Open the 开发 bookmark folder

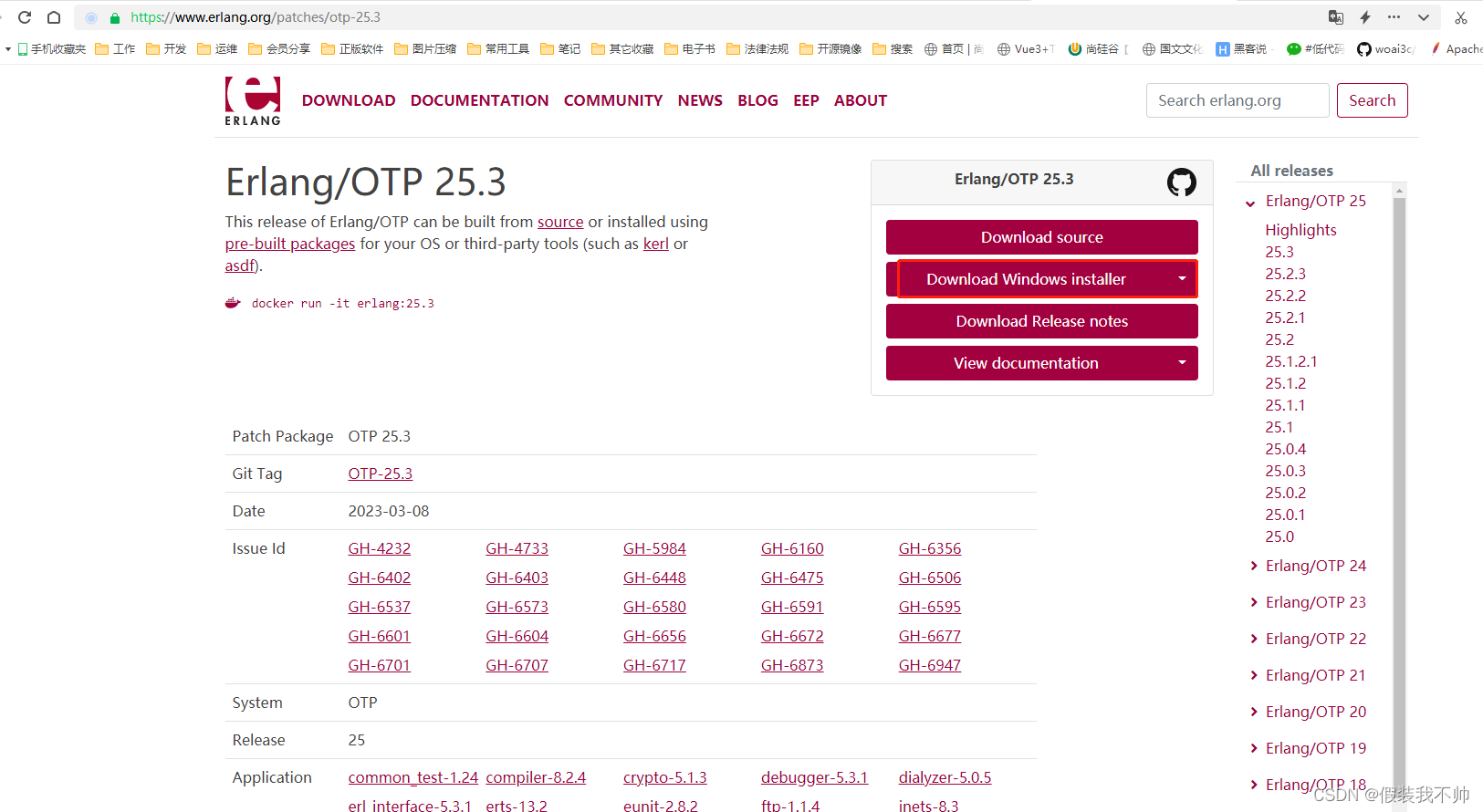pos(166,49)
